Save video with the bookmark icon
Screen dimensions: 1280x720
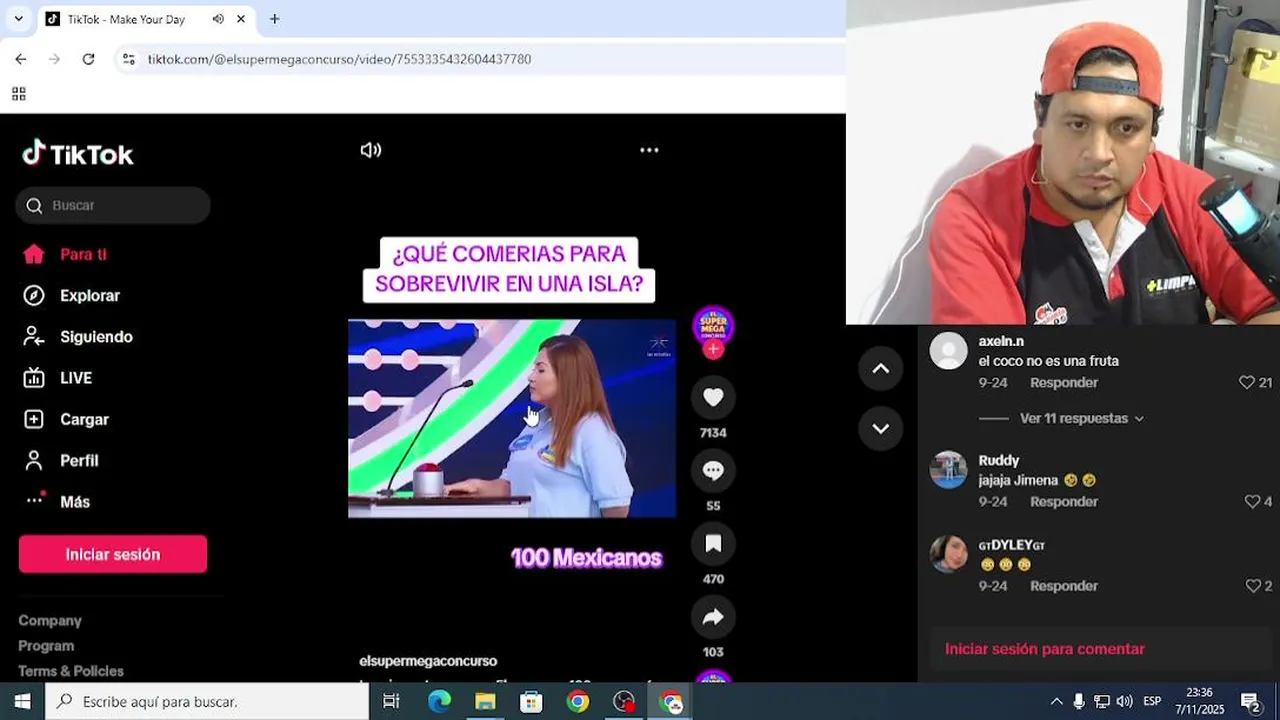pyautogui.click(x=713, y=543)
